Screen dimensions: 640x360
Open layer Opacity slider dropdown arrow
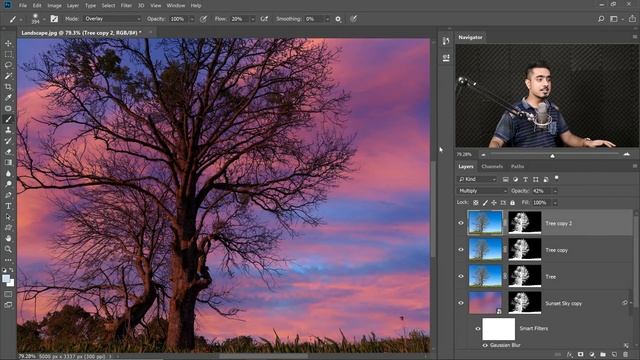pos(555,191)
